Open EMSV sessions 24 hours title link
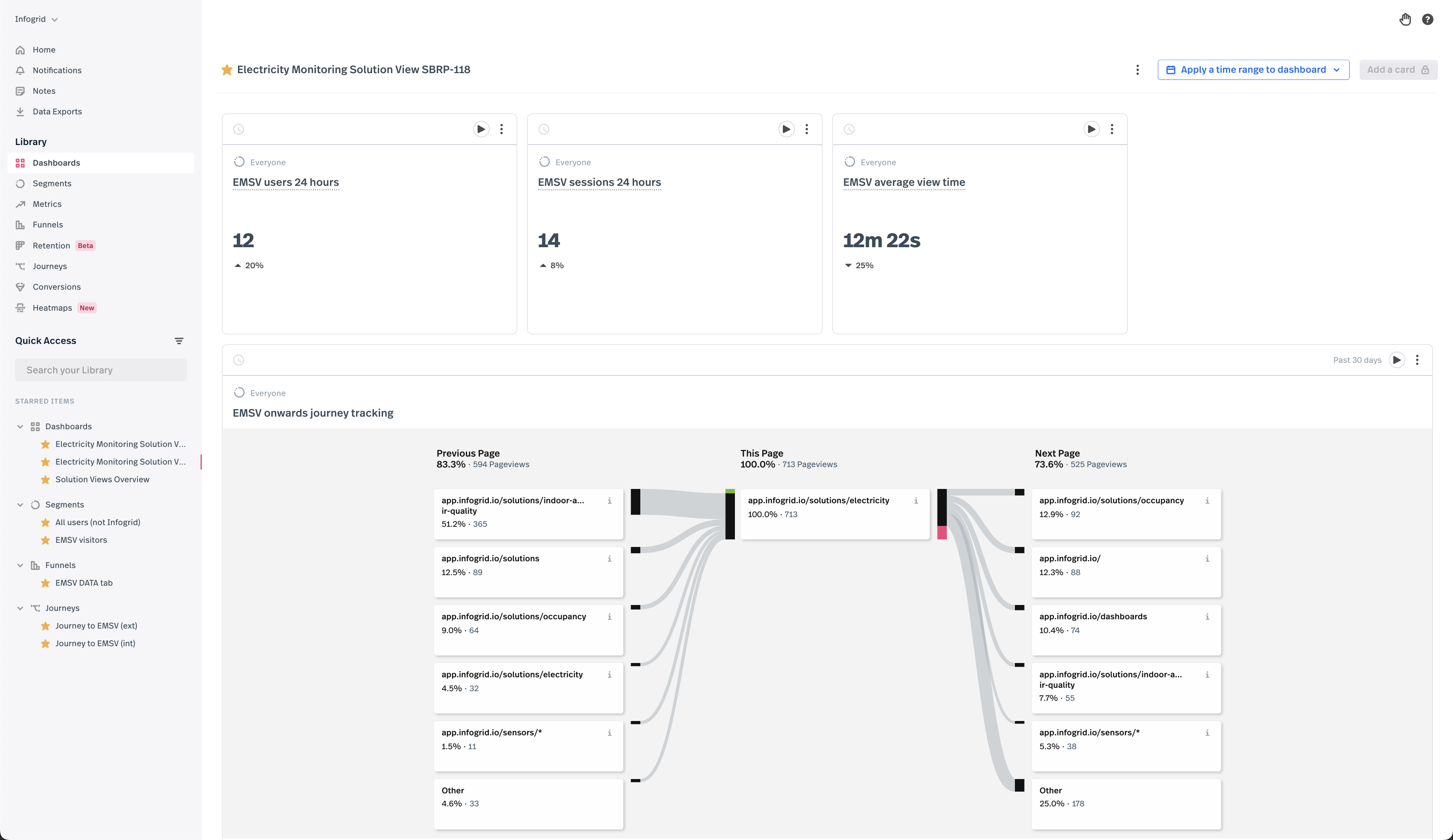This screenshot has height=840, width=1453. coord(600,182)
